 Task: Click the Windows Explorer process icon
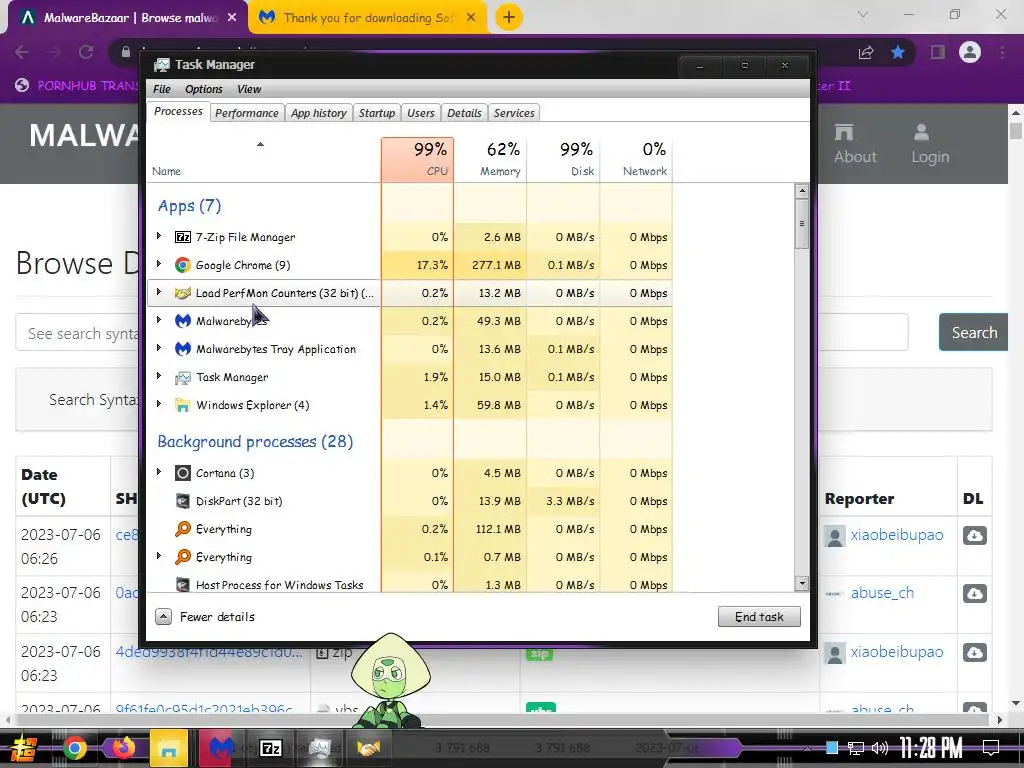[183, 406]
